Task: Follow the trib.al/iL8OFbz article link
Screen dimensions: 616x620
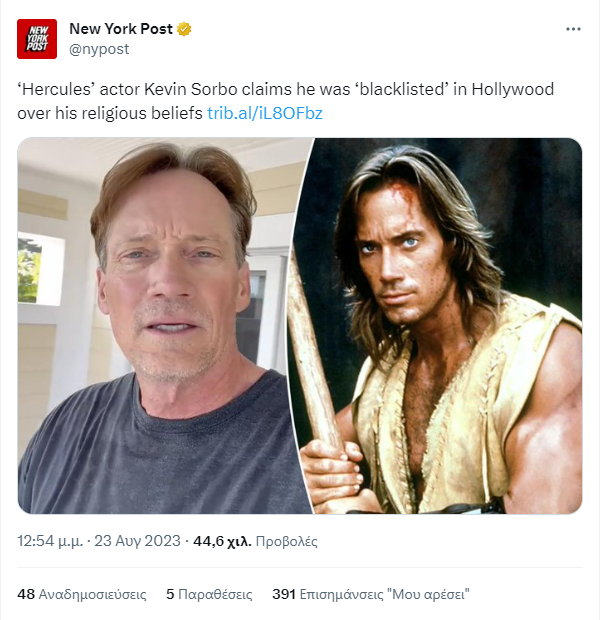Action: (x=265, y=113)
